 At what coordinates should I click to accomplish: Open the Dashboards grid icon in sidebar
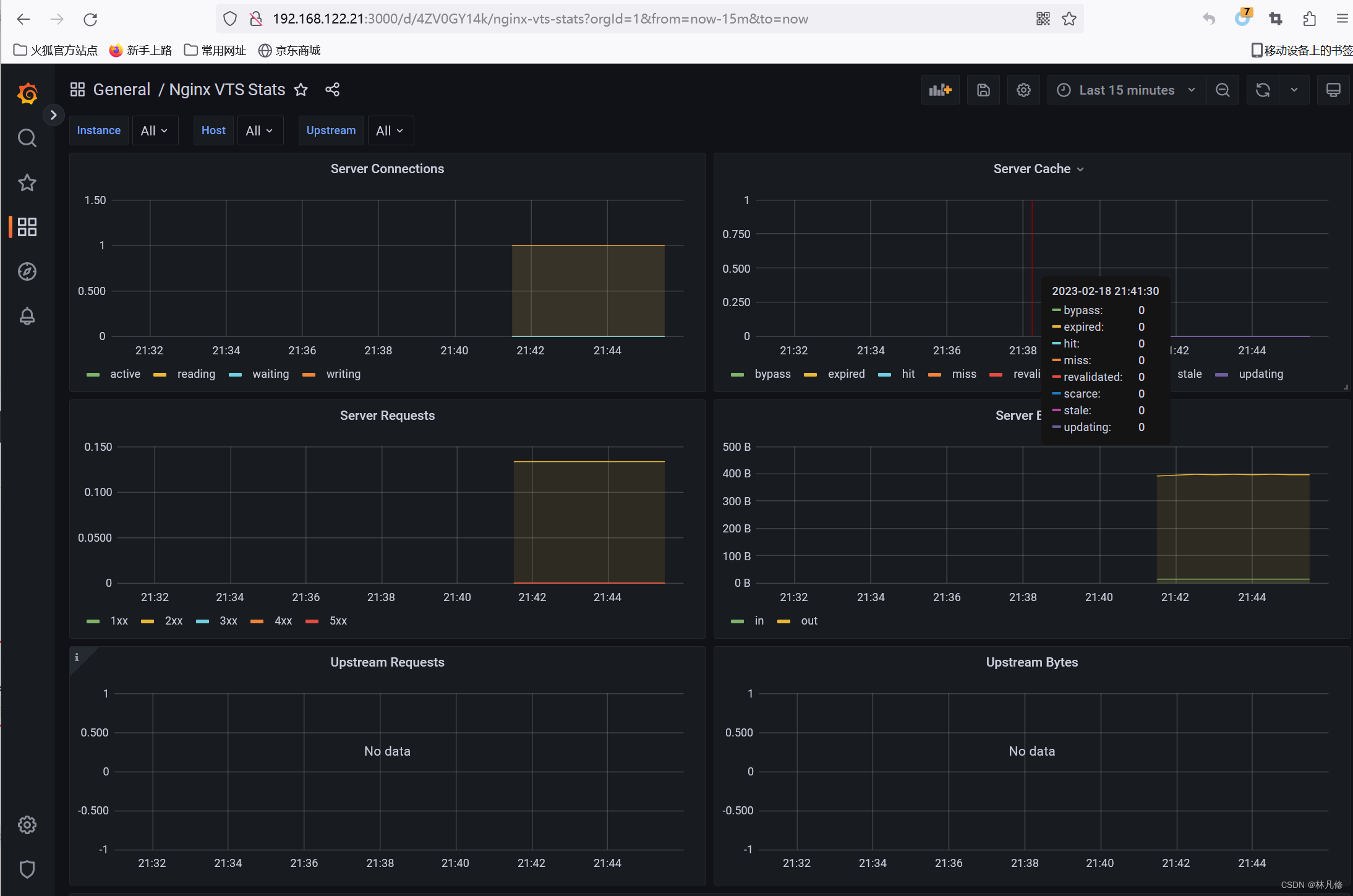point(27,227)
